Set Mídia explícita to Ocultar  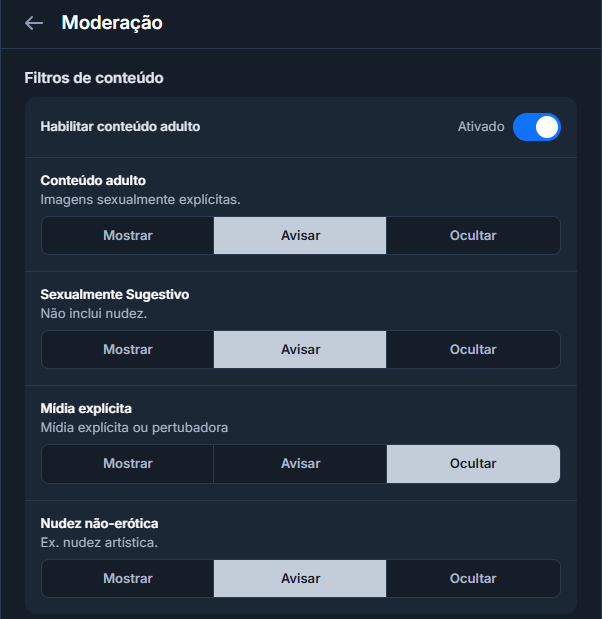point(473,464)
